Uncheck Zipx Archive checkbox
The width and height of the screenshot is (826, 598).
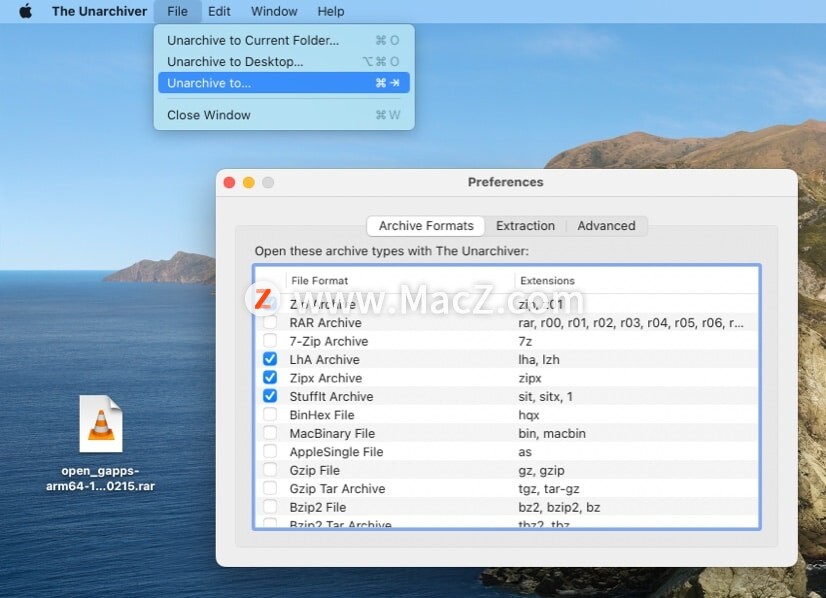click(270, 377)
